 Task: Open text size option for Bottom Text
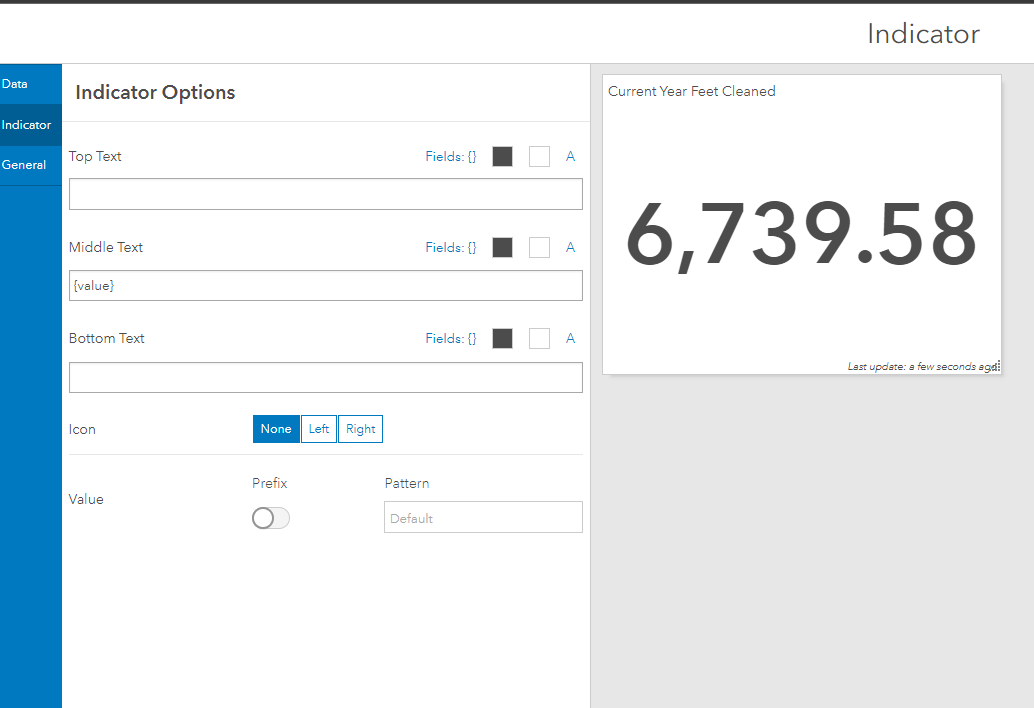point(571,339)
